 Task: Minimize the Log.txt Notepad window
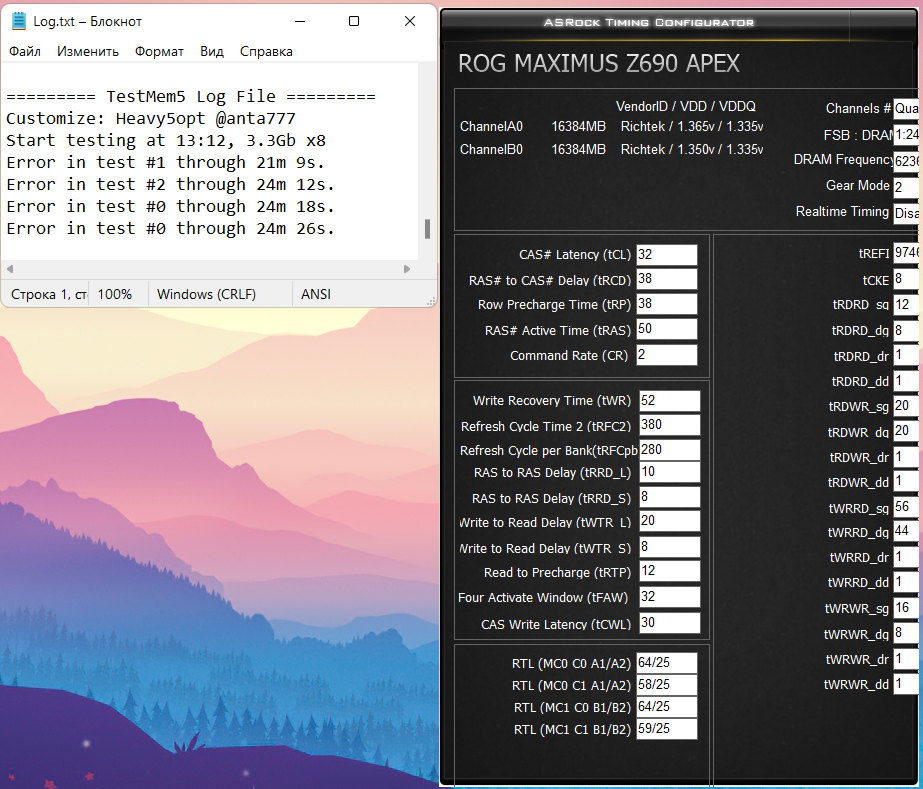coord(300,21)
